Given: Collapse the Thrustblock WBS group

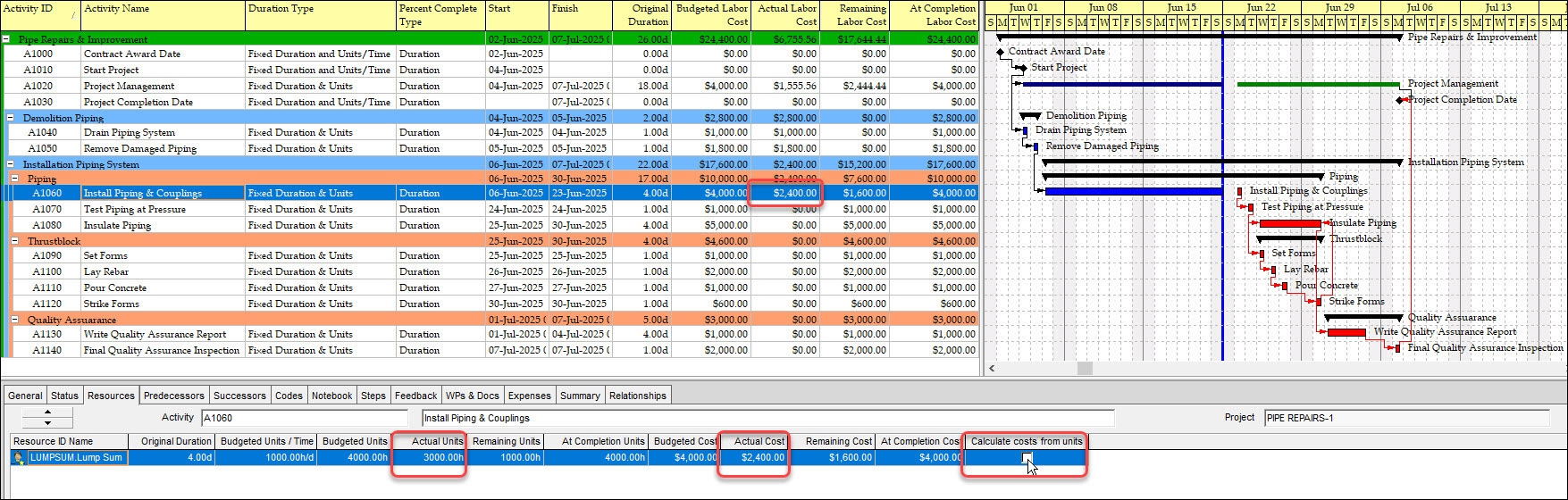Looking at the screenshot, I should click(x=15, y=241).
